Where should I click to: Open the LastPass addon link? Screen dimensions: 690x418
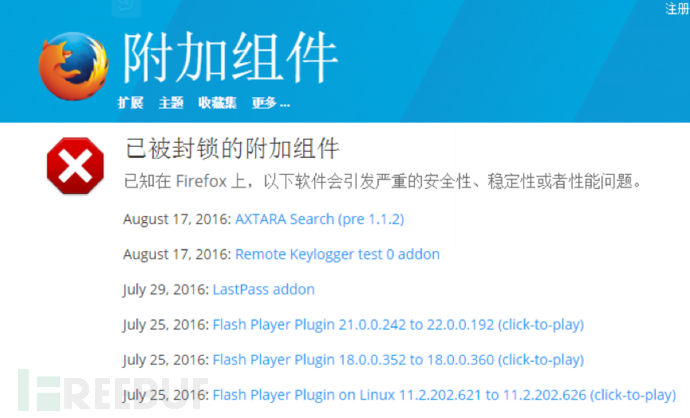tap(264, 290)
